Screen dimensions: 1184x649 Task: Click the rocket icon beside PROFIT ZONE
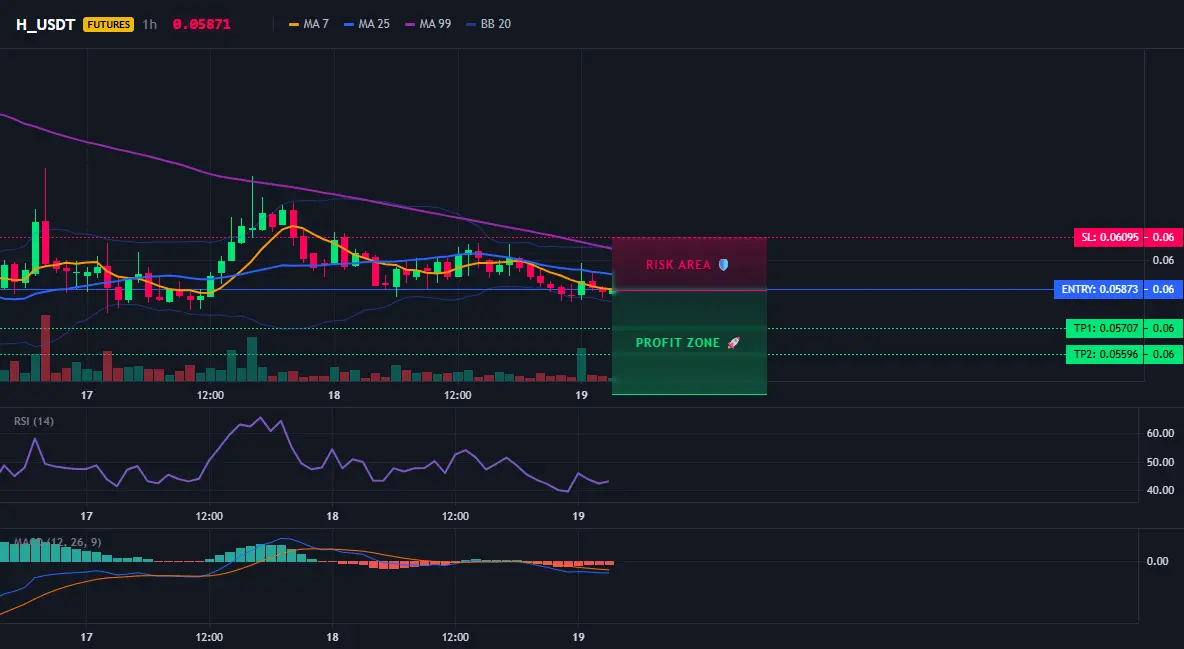pyautogui.click(x=733, y=343)
